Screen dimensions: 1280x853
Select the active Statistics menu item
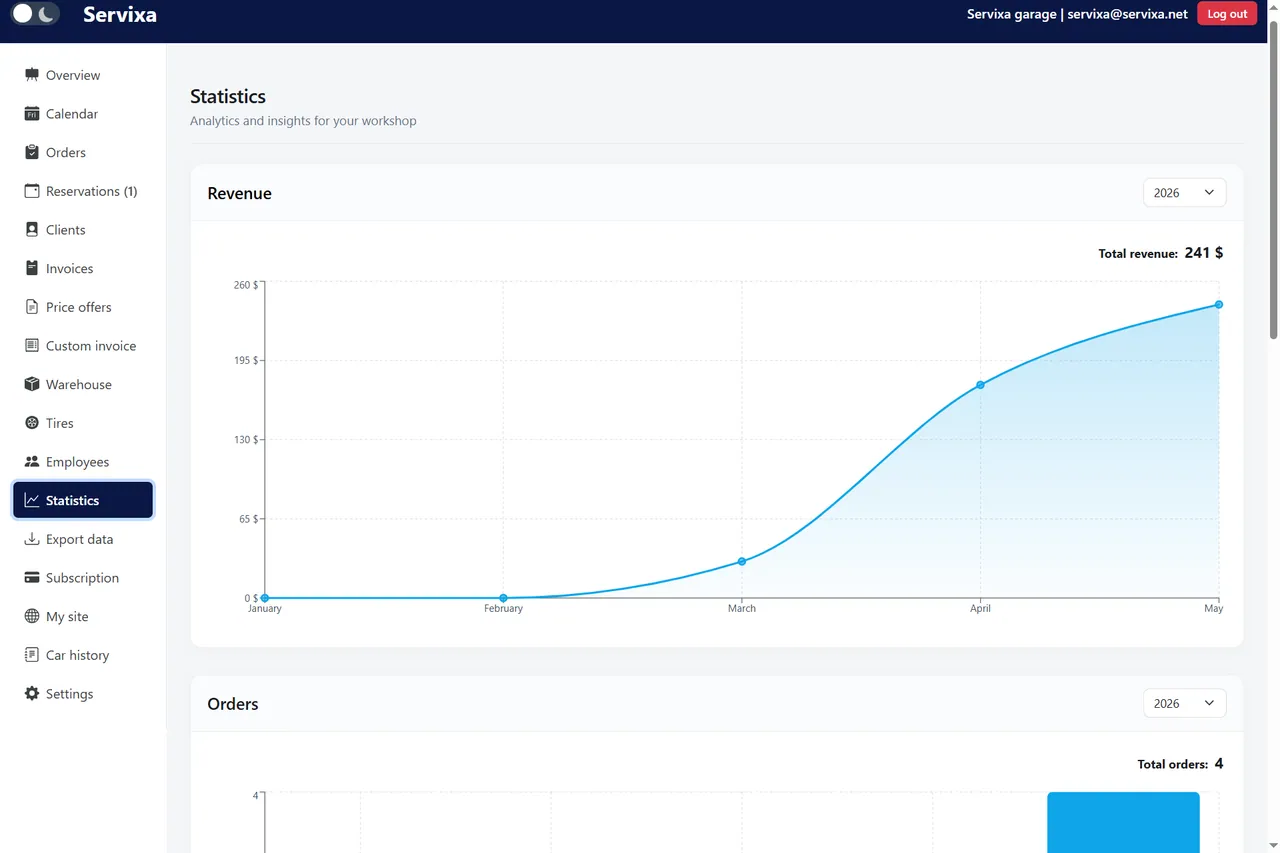(83, 500)
